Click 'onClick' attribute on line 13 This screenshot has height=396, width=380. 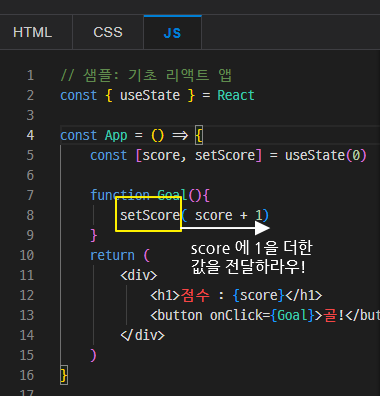click(x=236, y=315)
